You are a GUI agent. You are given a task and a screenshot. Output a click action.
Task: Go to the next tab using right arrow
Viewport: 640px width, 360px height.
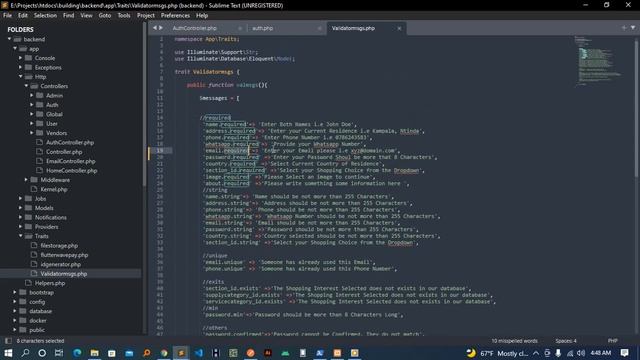click(x=161, y=28)
